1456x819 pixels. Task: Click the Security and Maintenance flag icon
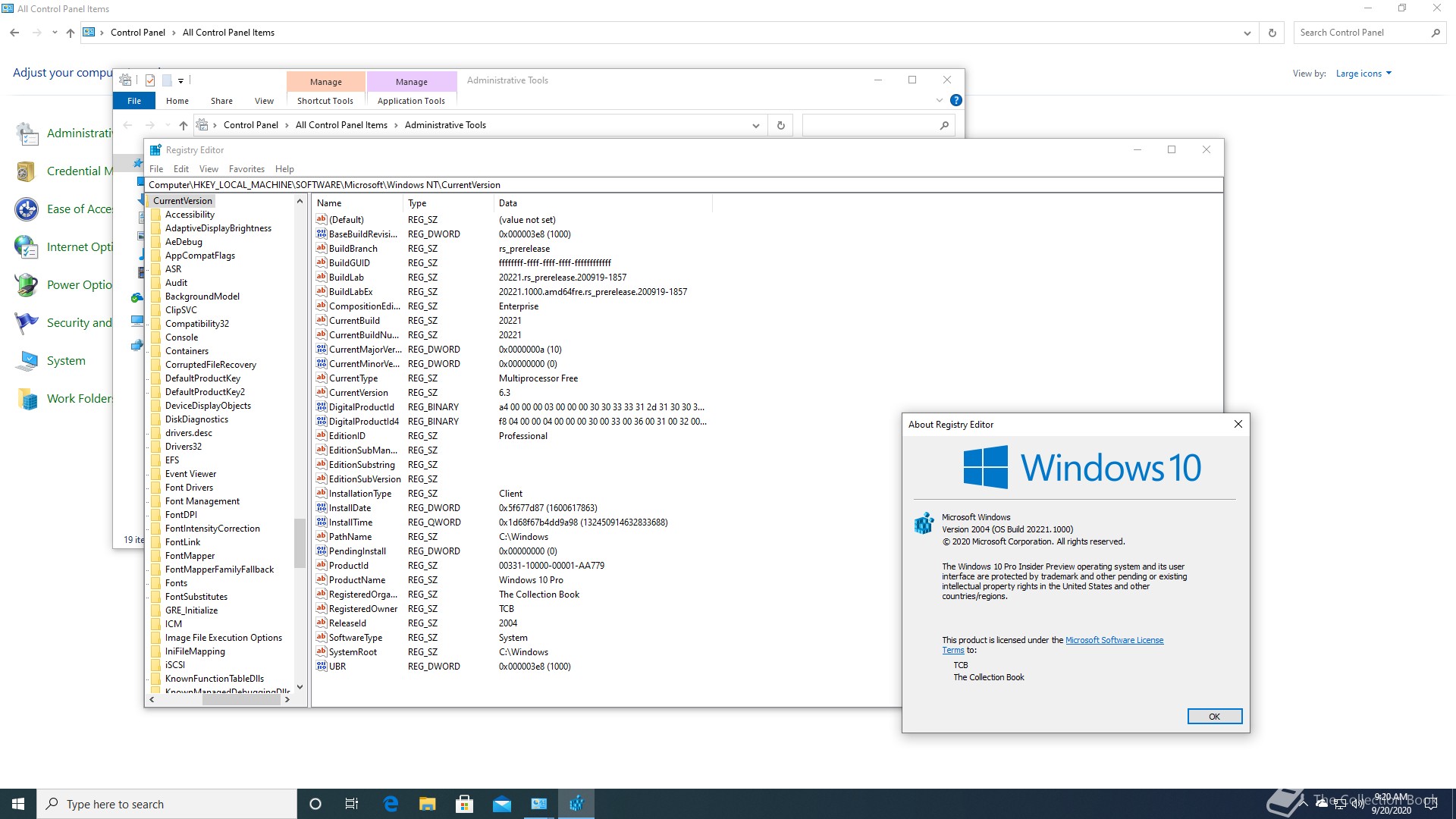coord(27,323)
